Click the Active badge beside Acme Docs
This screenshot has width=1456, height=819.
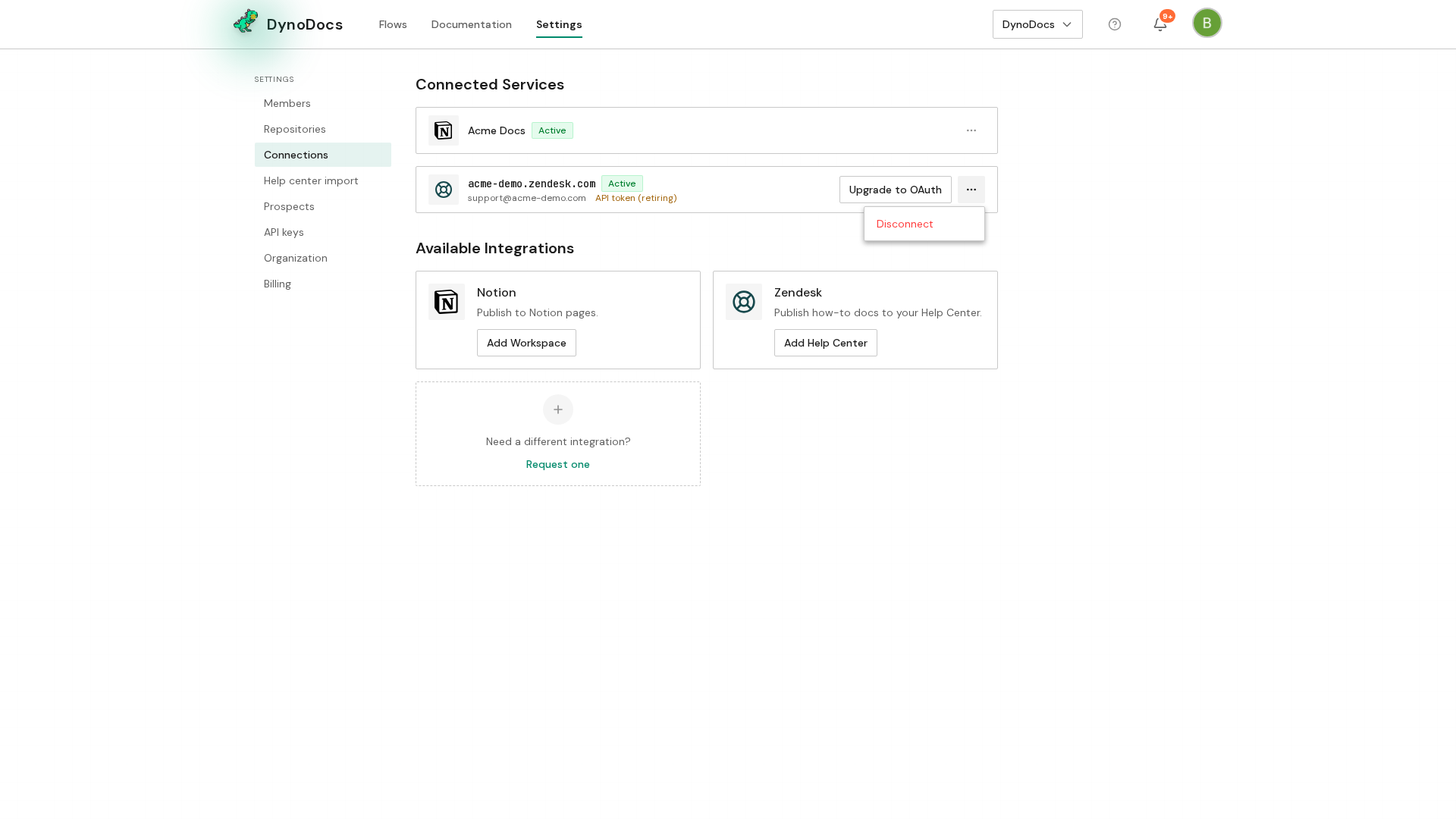point(552,130)
